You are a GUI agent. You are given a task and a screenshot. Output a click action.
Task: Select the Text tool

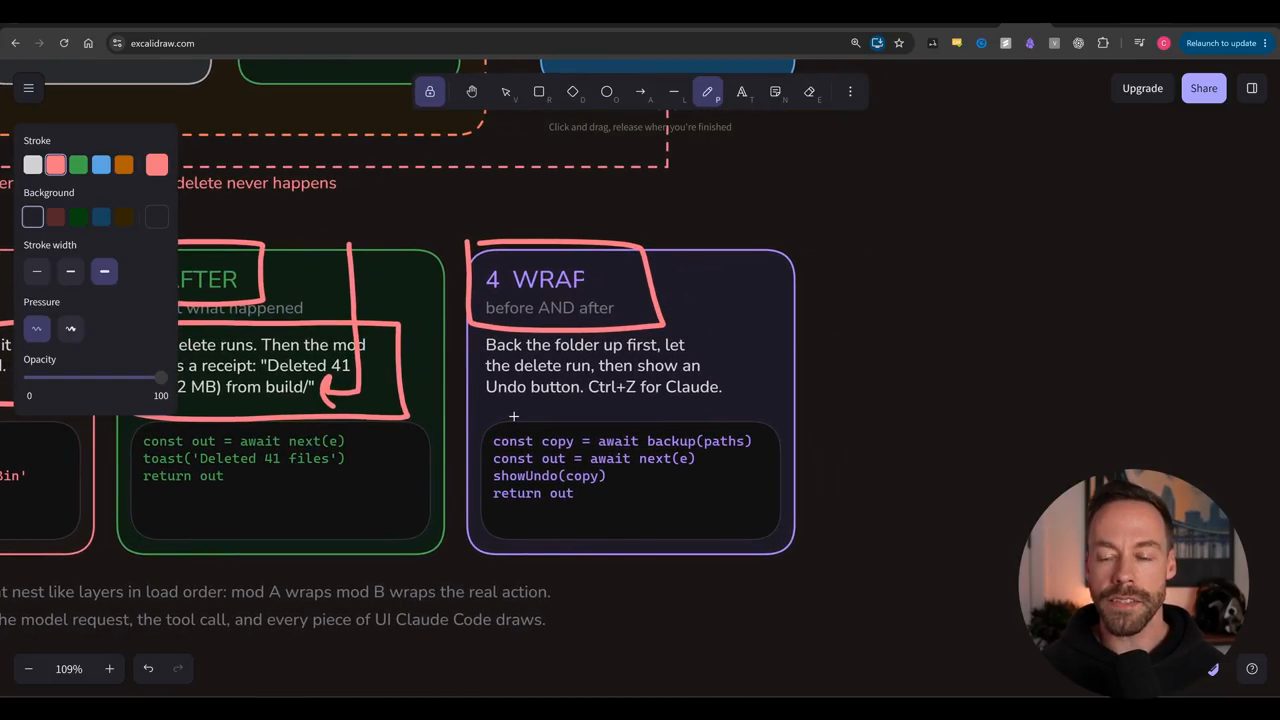[742, 91]
